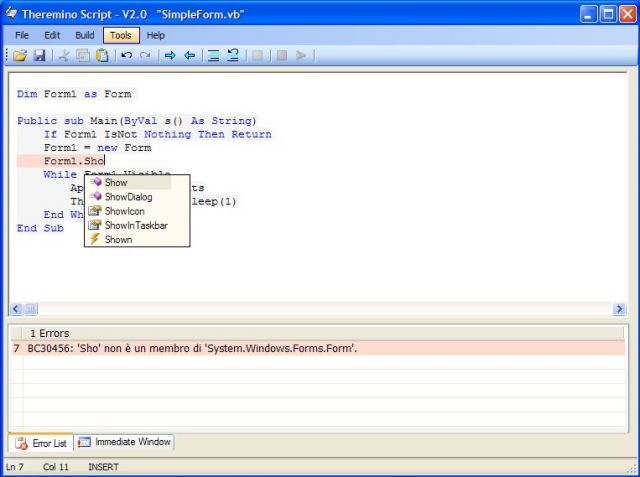Pick ShowDialog in the autocomplete popup

click(x=128, y=197)
